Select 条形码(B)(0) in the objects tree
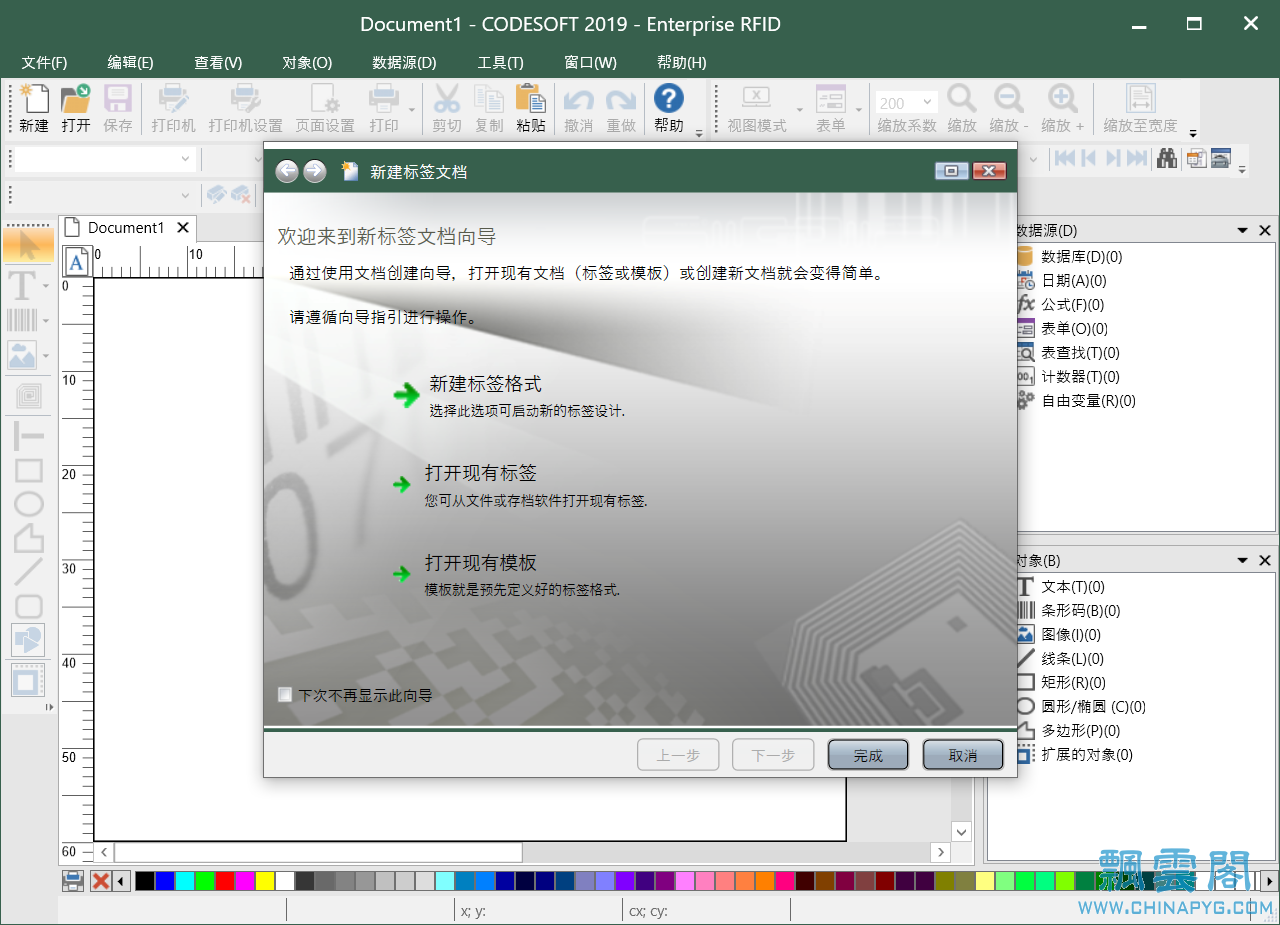 [1081, 611]
